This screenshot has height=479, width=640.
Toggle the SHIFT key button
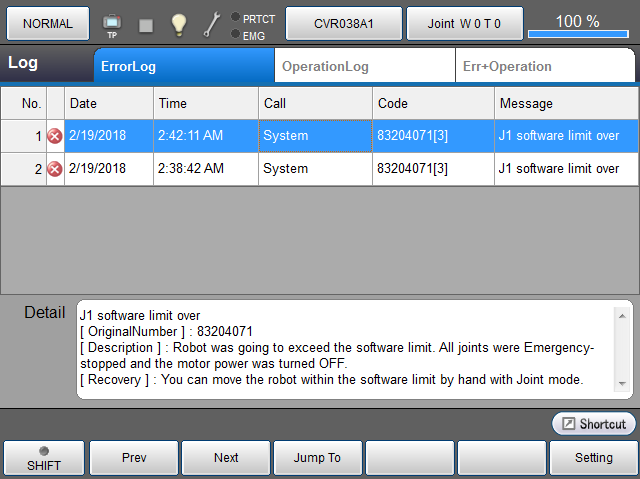coord(43,458)
